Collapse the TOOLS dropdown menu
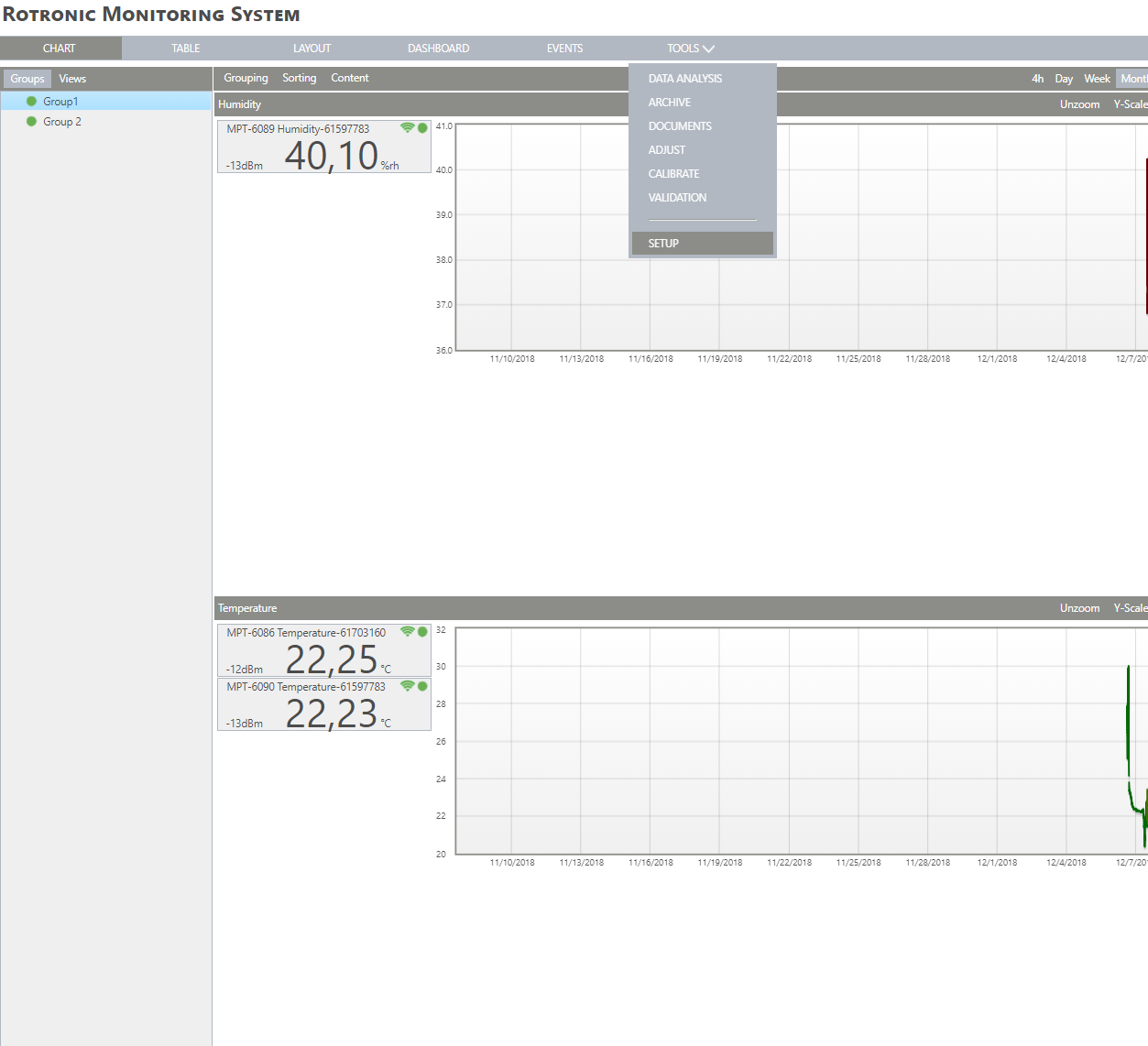Viewport: 1148px width, 1046px height. [x=690, y=49]
